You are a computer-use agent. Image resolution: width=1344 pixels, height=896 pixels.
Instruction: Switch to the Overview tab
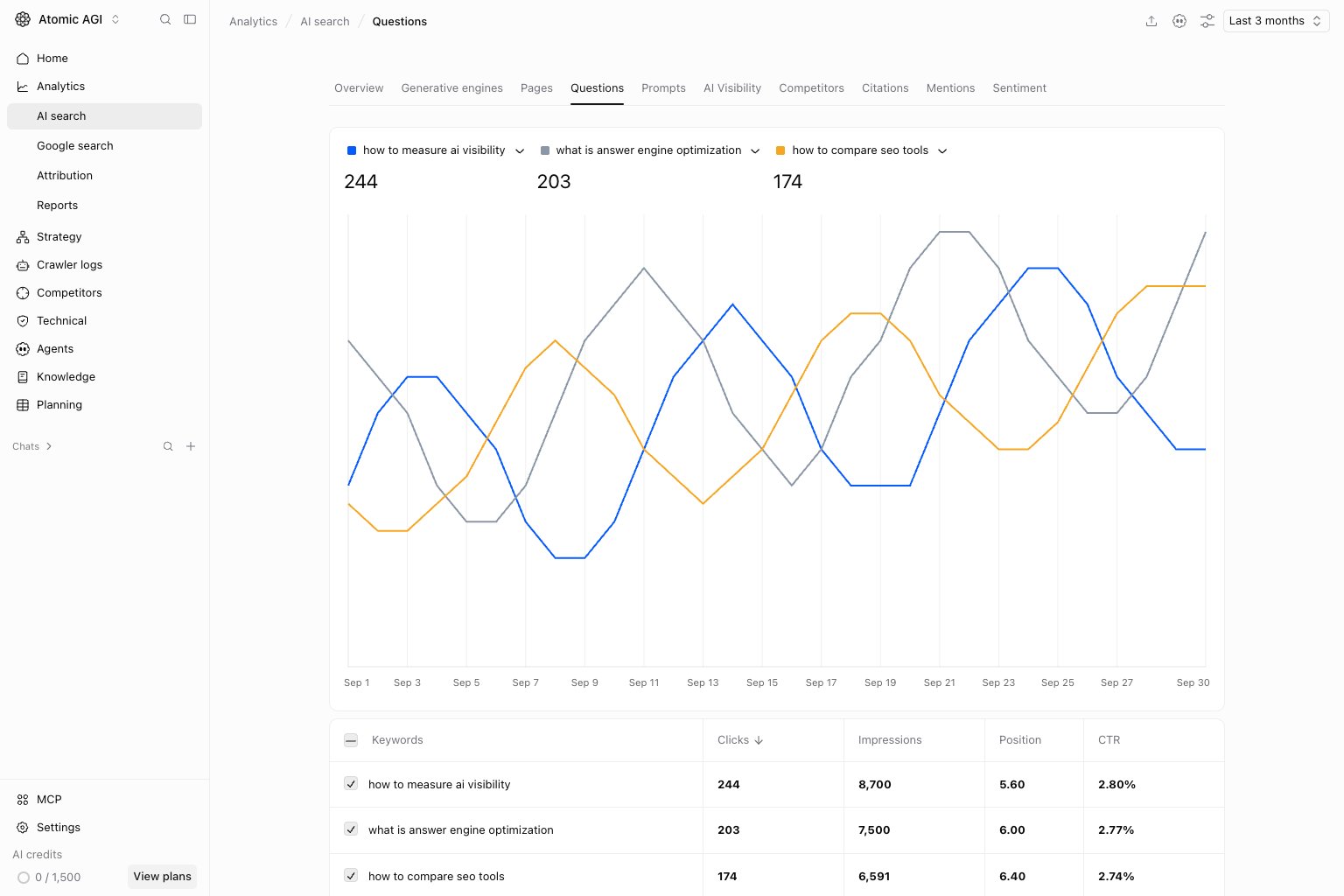click(359, 88)
